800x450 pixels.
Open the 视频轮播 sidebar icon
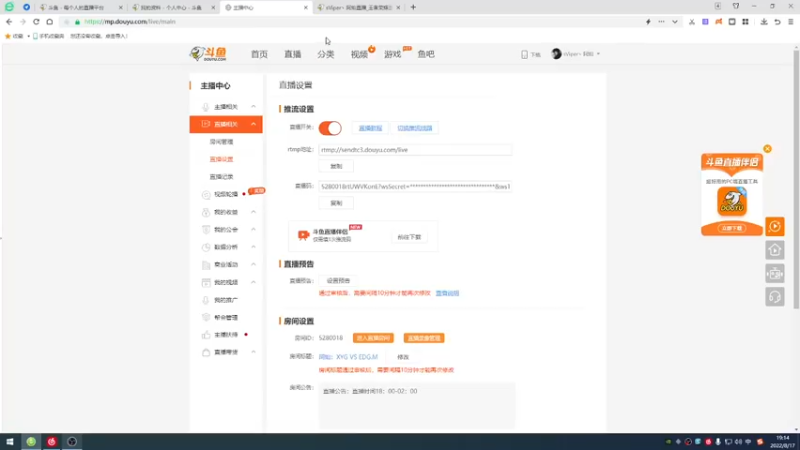point(206,194)
